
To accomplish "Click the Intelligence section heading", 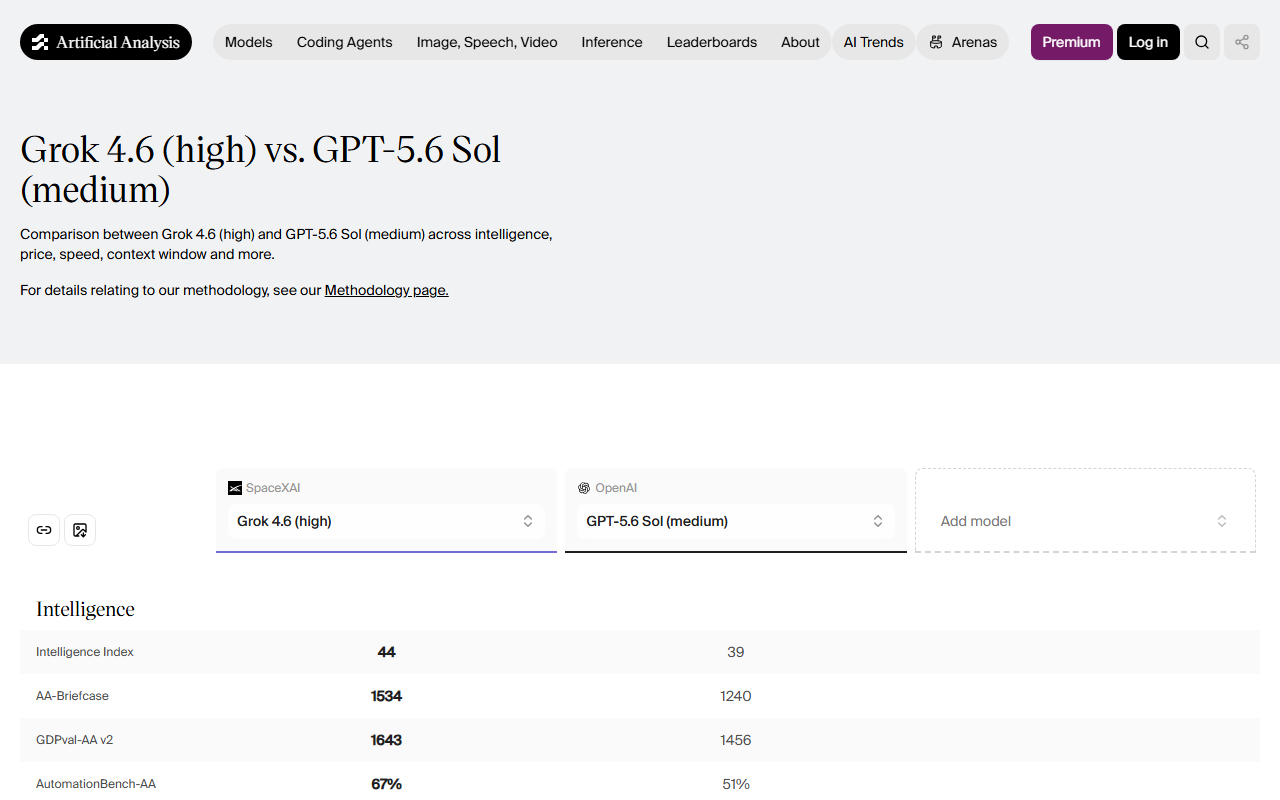I will (85, 609).
